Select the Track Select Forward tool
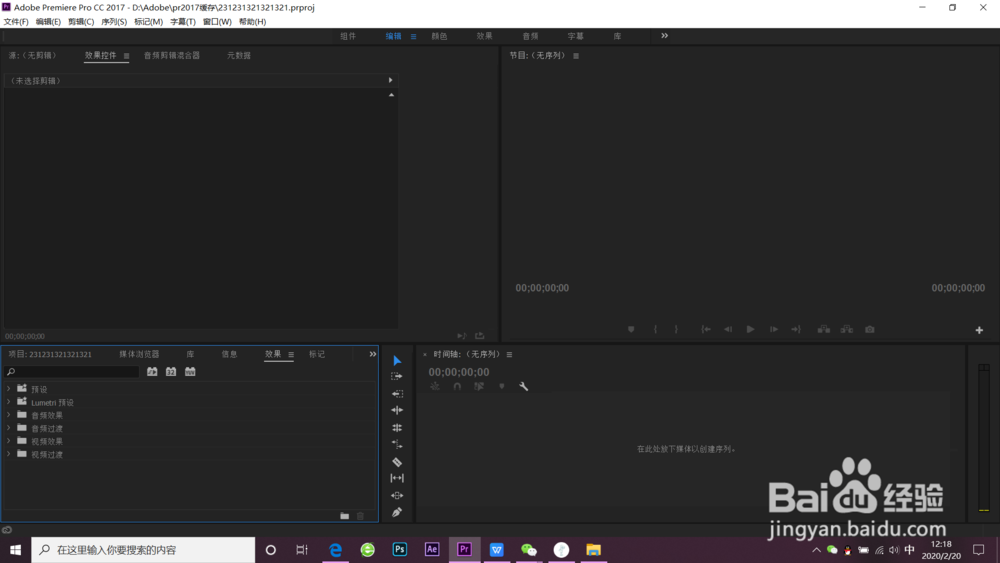 (x=397, y=377)
